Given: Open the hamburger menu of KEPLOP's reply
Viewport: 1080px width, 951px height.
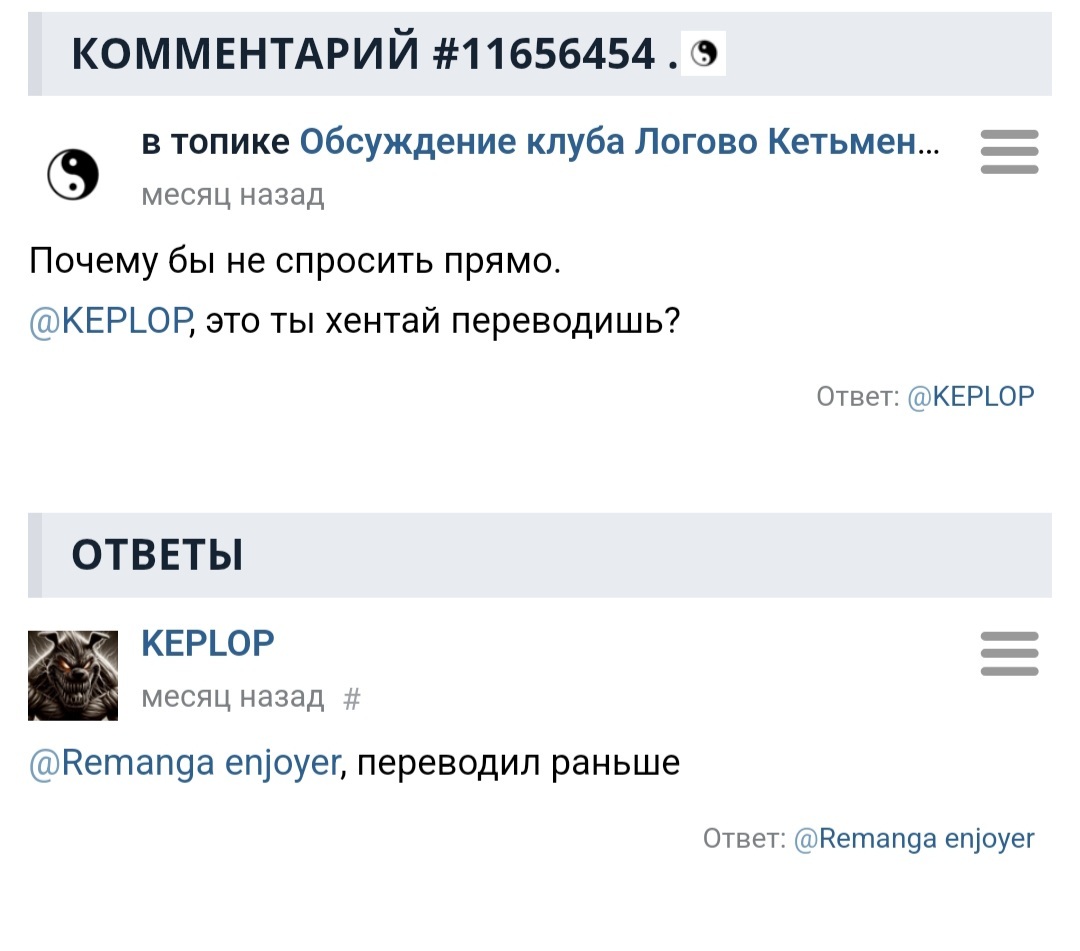Looking at the screenshot, I should (x=1009, y=654).
